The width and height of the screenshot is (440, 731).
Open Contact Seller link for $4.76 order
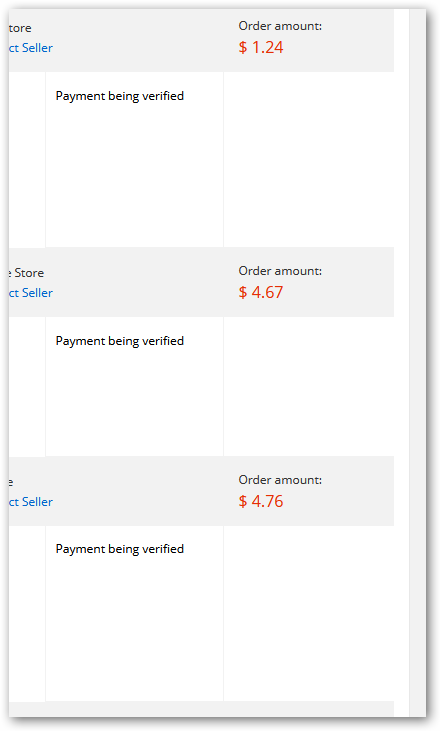click(x=31, y=502)
